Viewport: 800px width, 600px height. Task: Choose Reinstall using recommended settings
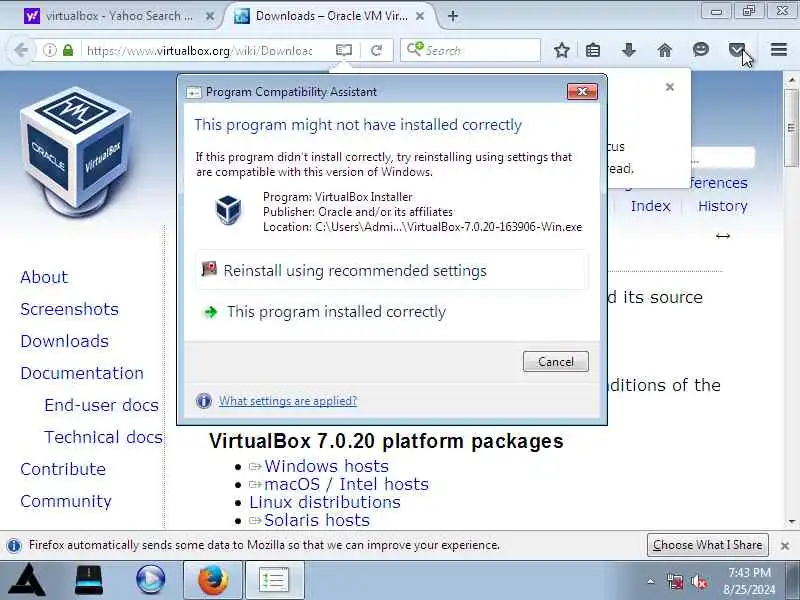(392, 270)
